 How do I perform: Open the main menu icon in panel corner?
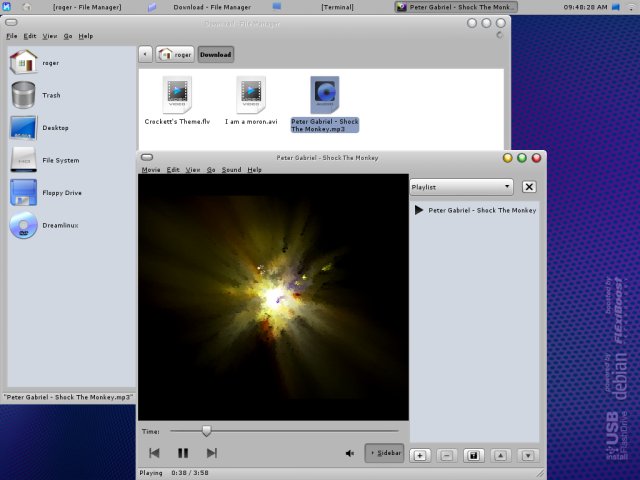(x=7, y=7)
